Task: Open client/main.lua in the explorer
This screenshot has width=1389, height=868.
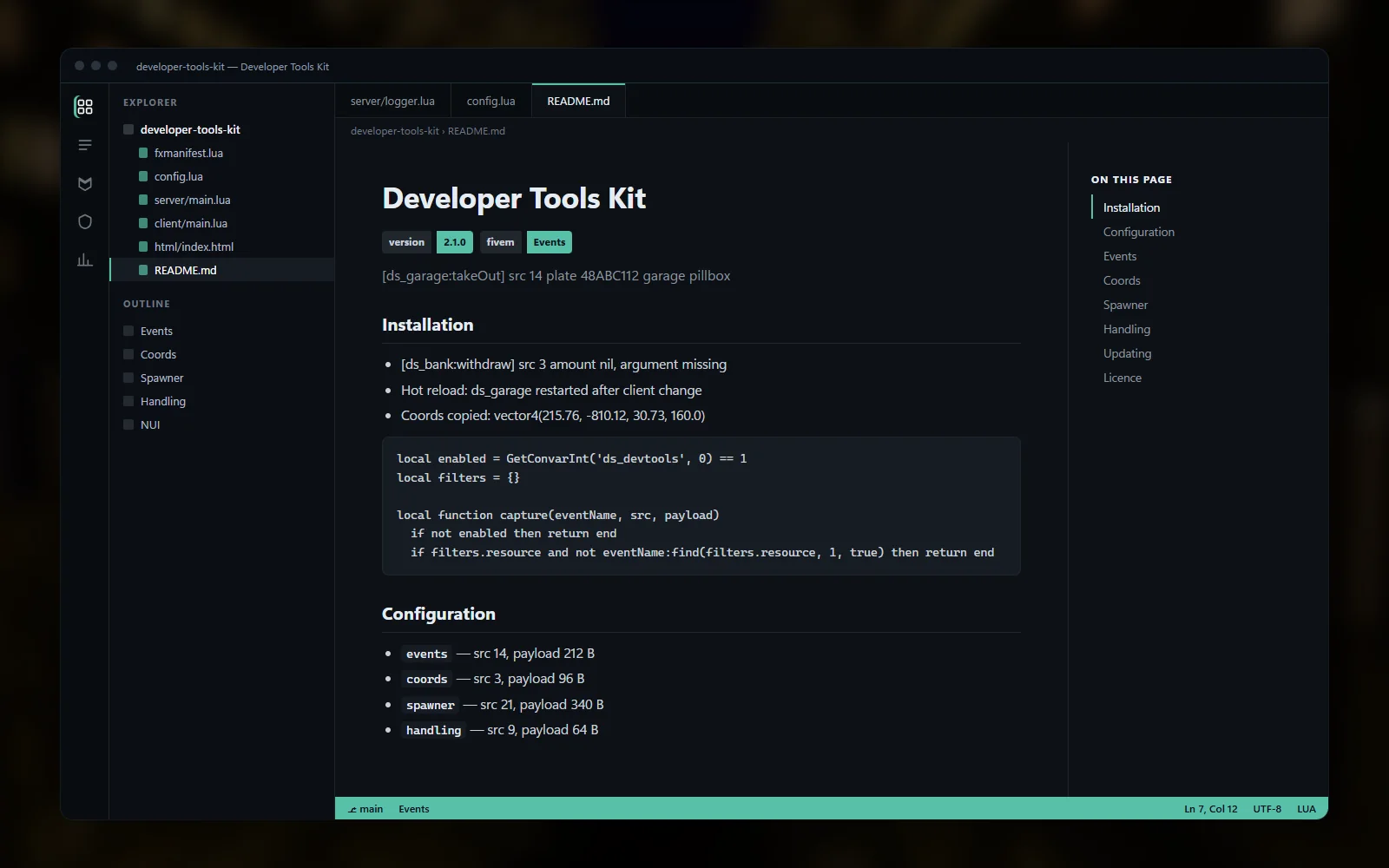Action: 222,223
